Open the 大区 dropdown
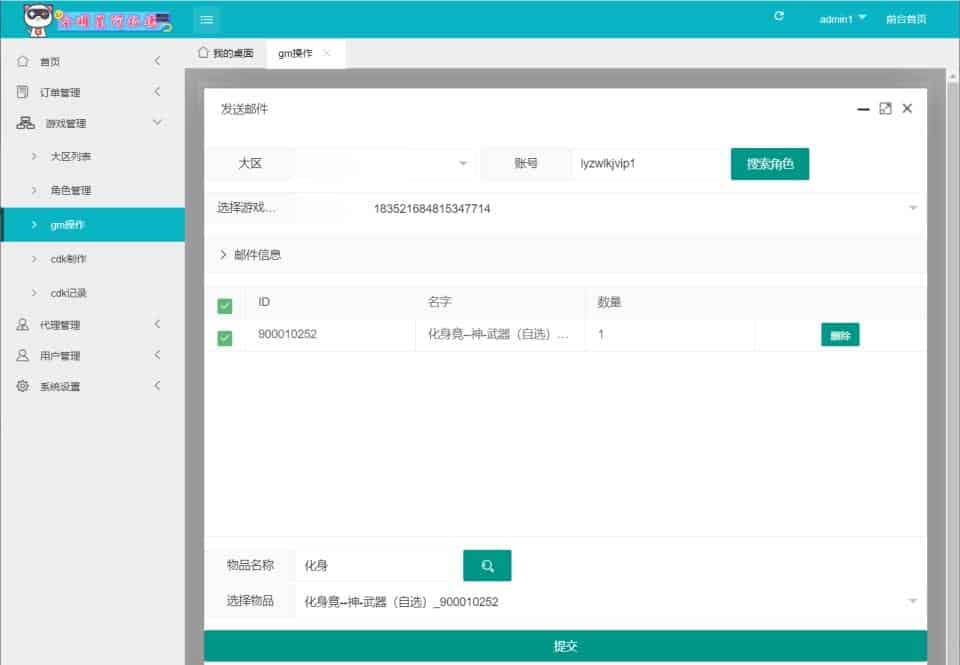Image resolution: width=960 pixels, height=665 pixels. 384,163
